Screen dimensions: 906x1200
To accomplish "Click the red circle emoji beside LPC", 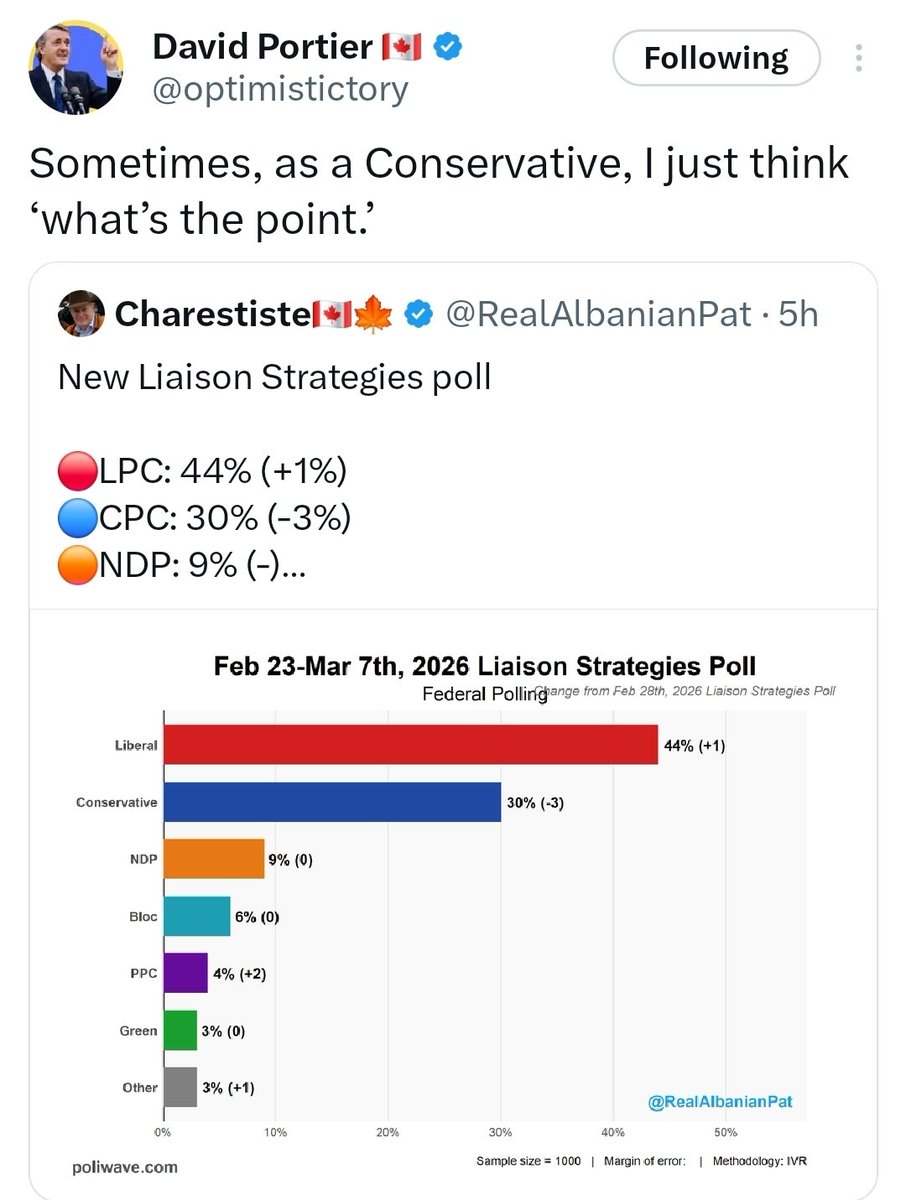I will pos(76,472).
